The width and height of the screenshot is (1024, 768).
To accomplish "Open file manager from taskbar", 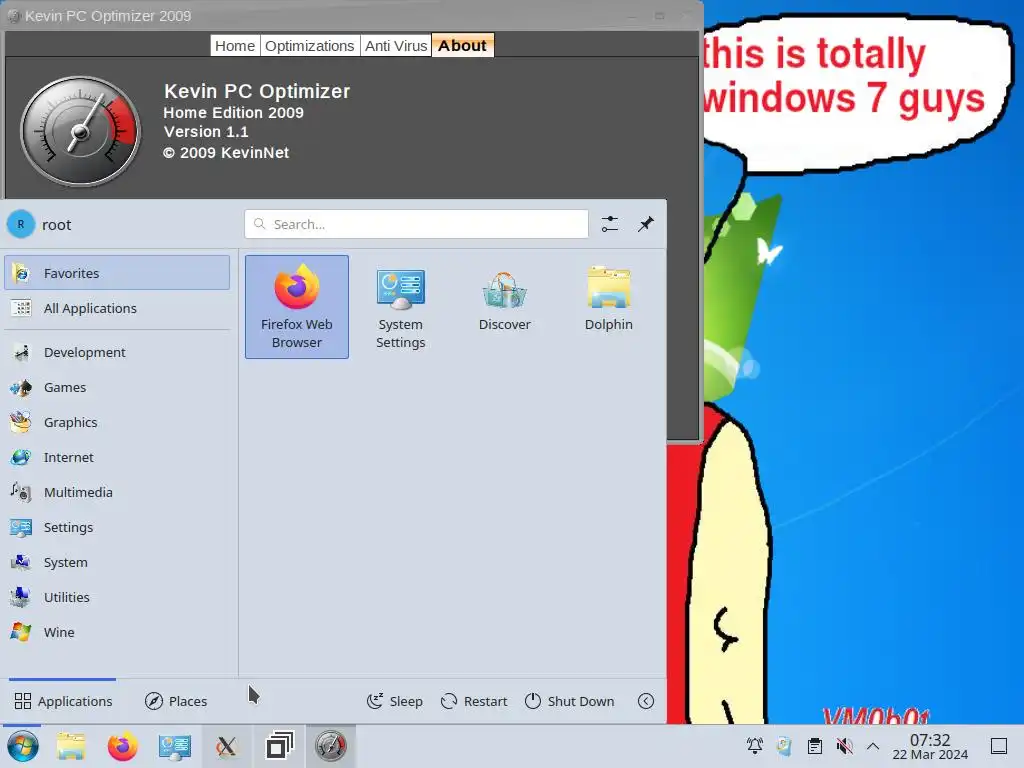I will [71, 746].
